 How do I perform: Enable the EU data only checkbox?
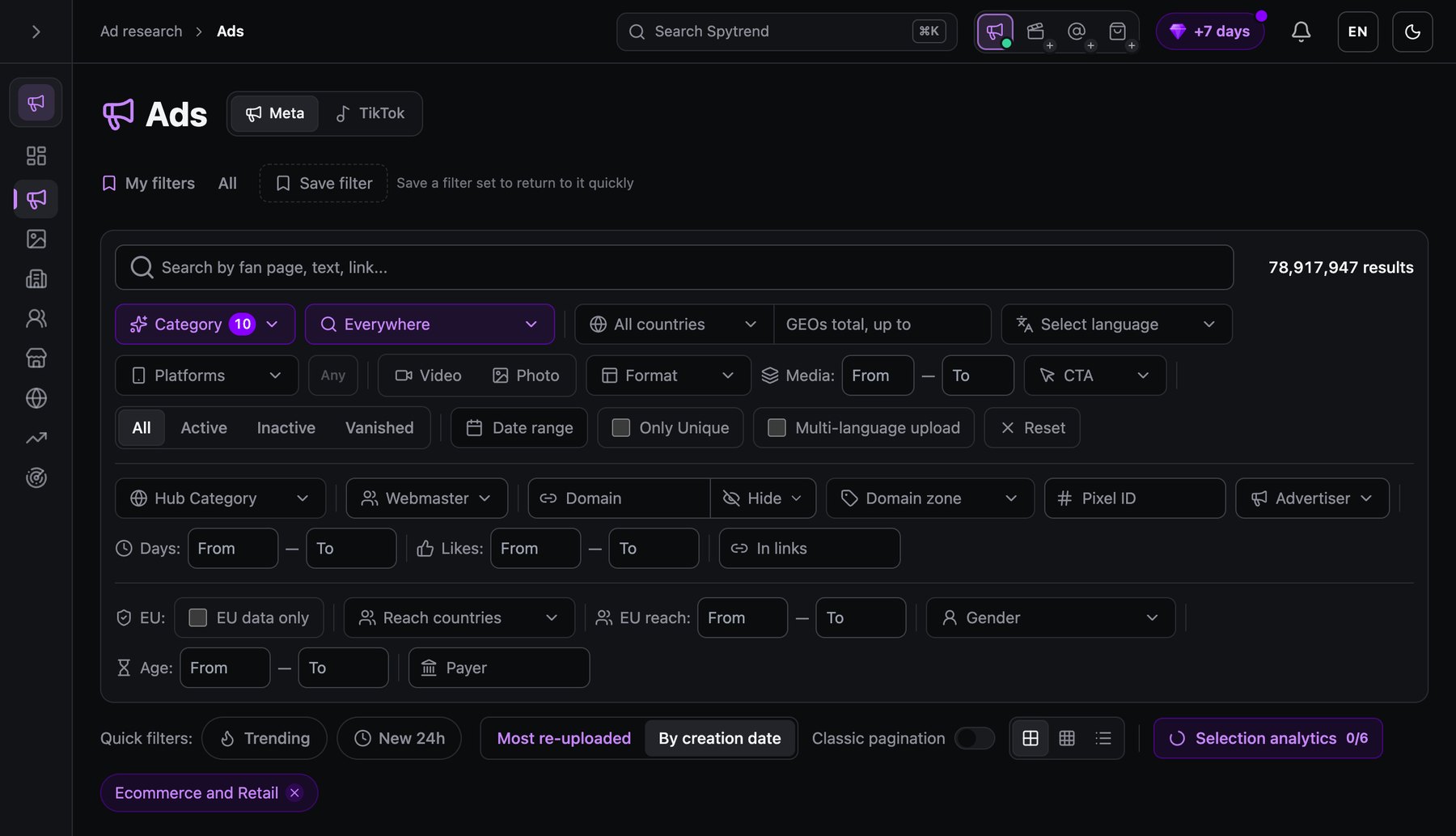coord(197,617)
